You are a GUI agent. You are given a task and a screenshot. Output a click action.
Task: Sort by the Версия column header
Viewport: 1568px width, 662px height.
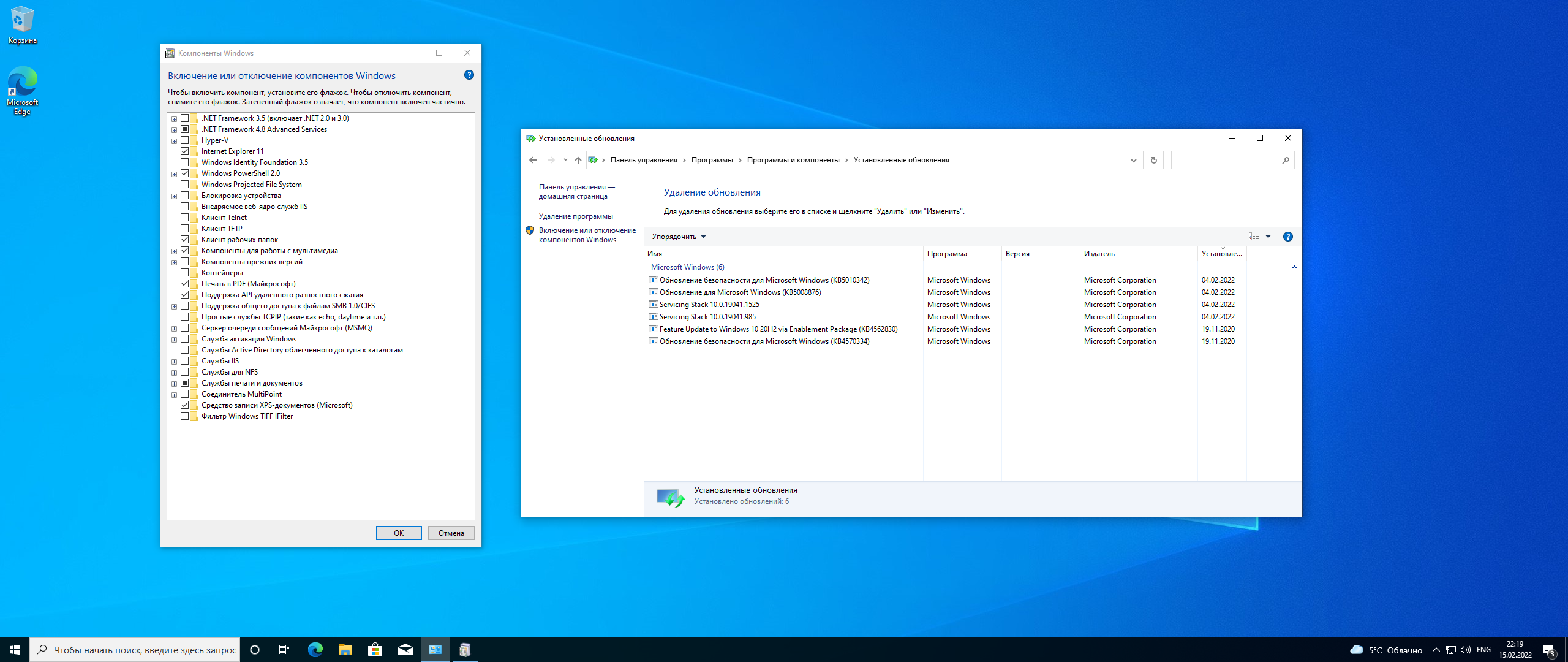coord(1041,254)
